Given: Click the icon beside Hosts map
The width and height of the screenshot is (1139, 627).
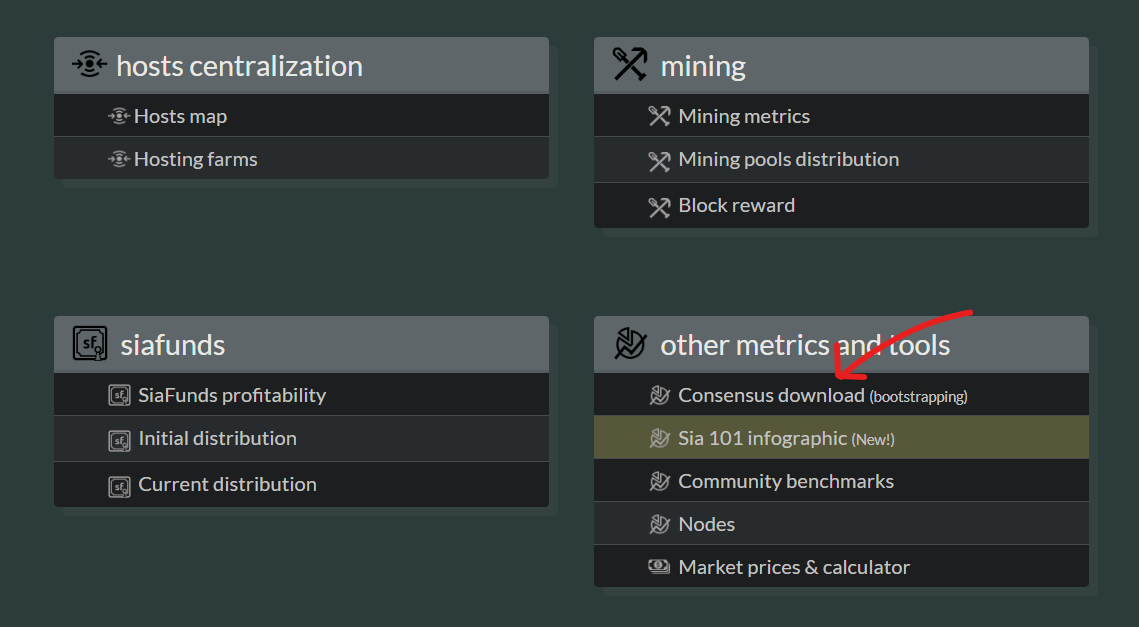Looking at the screenshot, I should pos(119,116).
